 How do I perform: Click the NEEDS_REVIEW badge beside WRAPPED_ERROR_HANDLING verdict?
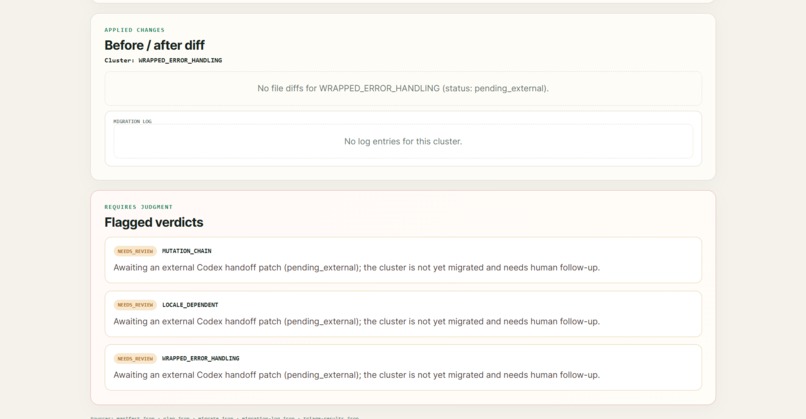135,358
